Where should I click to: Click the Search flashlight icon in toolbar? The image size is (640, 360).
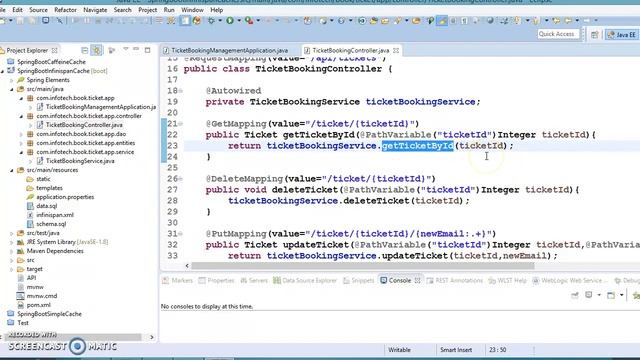pos(397,20)
